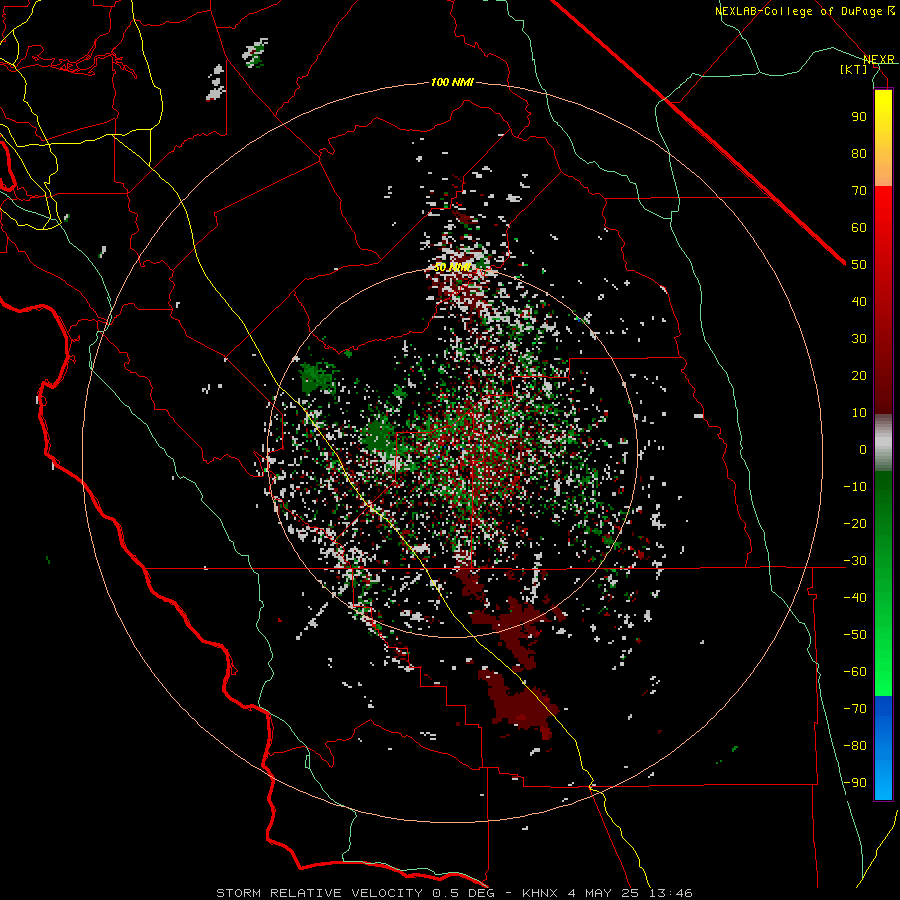Click the -20 value on velocity scale

tap(855, 523)
